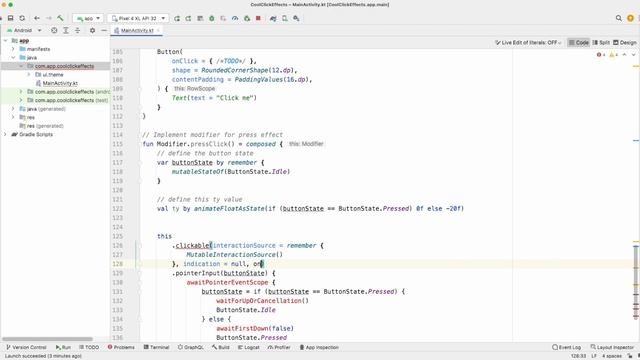Click the editor vertical scrollbar thumb

pos(636,282)
